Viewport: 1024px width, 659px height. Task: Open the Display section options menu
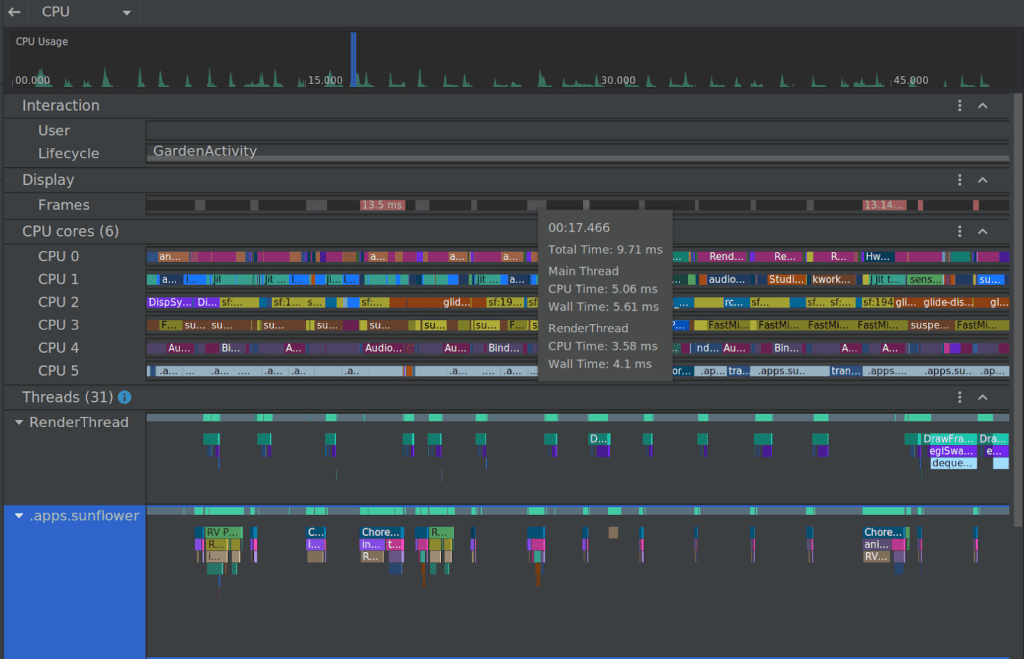959,180
